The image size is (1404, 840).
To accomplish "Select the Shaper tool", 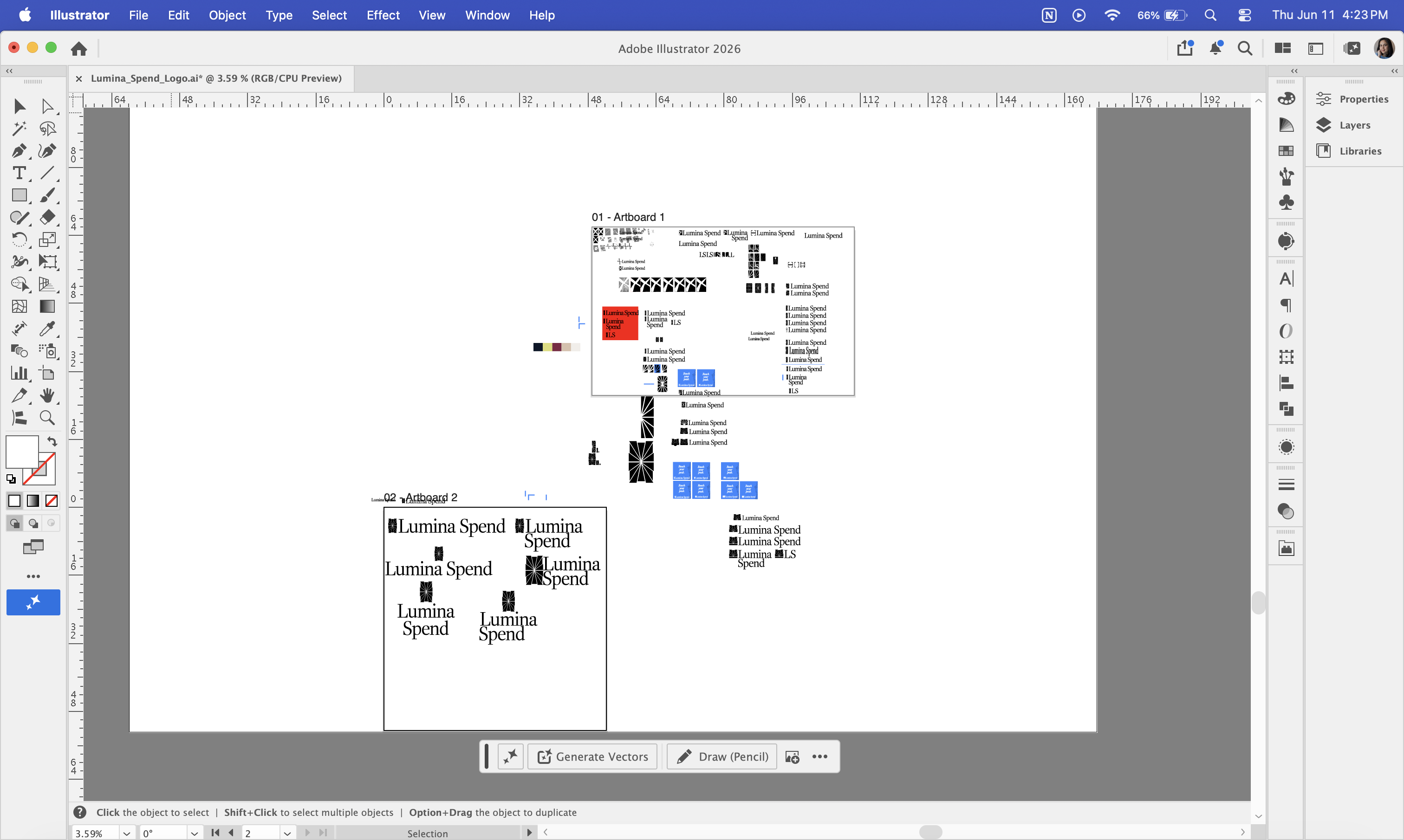I will coord(19,217).
